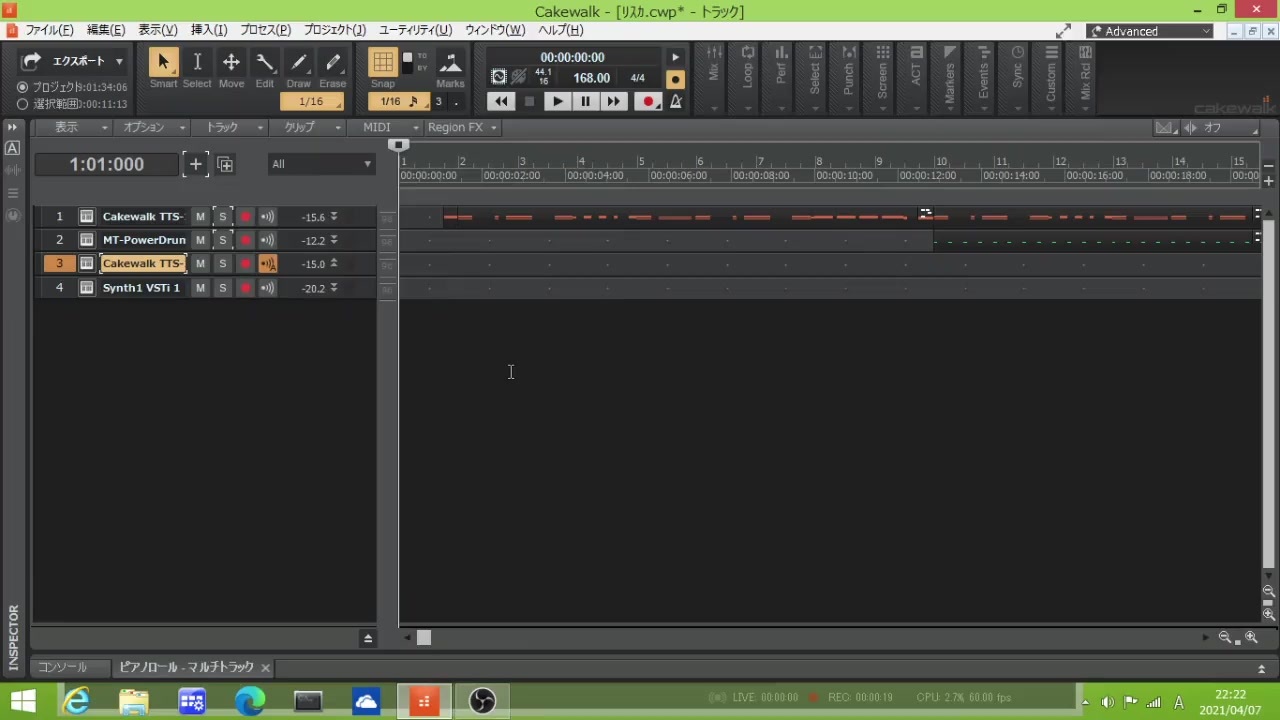Start recording with the transport Record button
1280x720 pixels.
648,101
